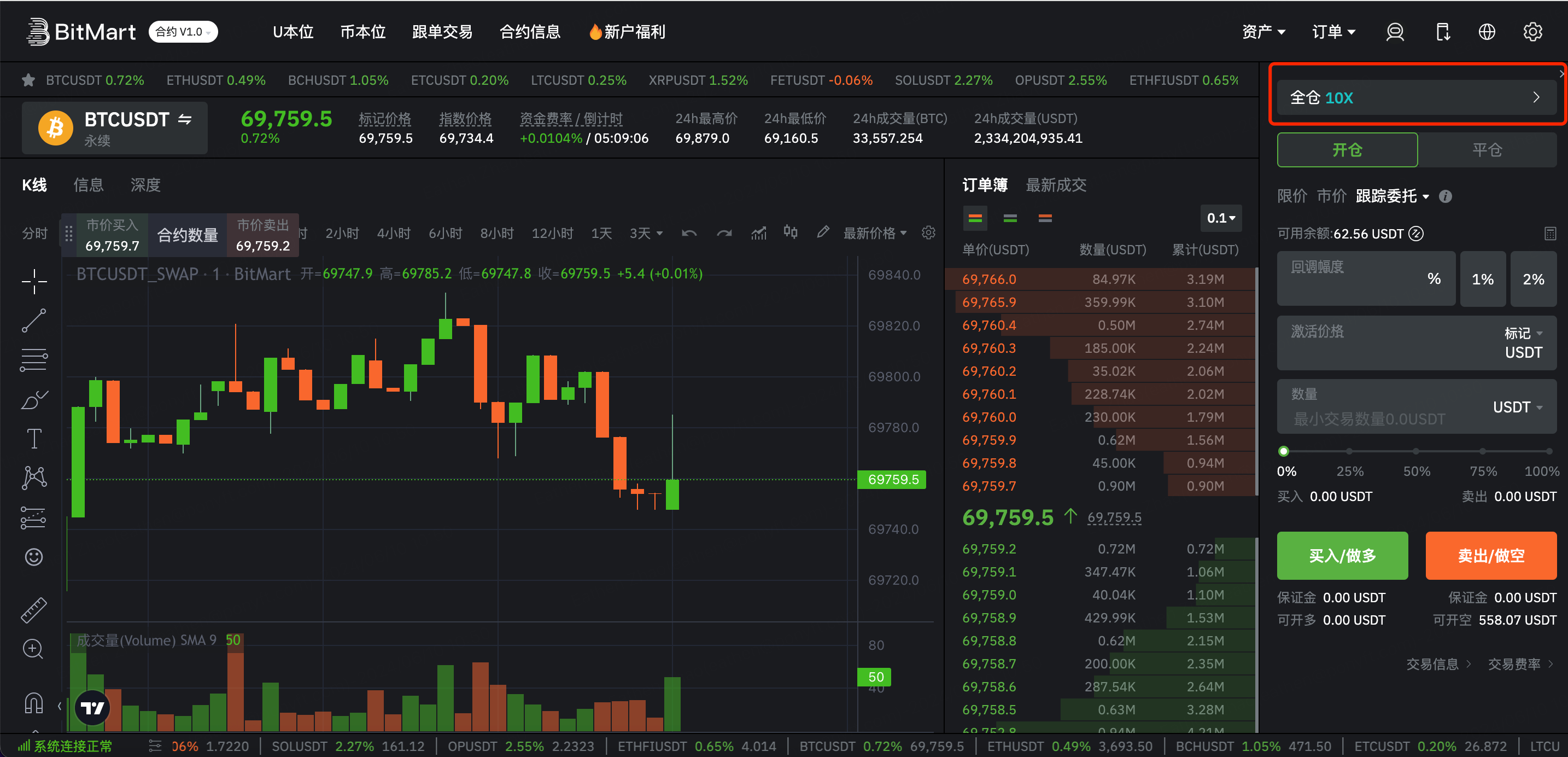Open the 深度 chart tab
1568x757 pixels.
[145, 185]
